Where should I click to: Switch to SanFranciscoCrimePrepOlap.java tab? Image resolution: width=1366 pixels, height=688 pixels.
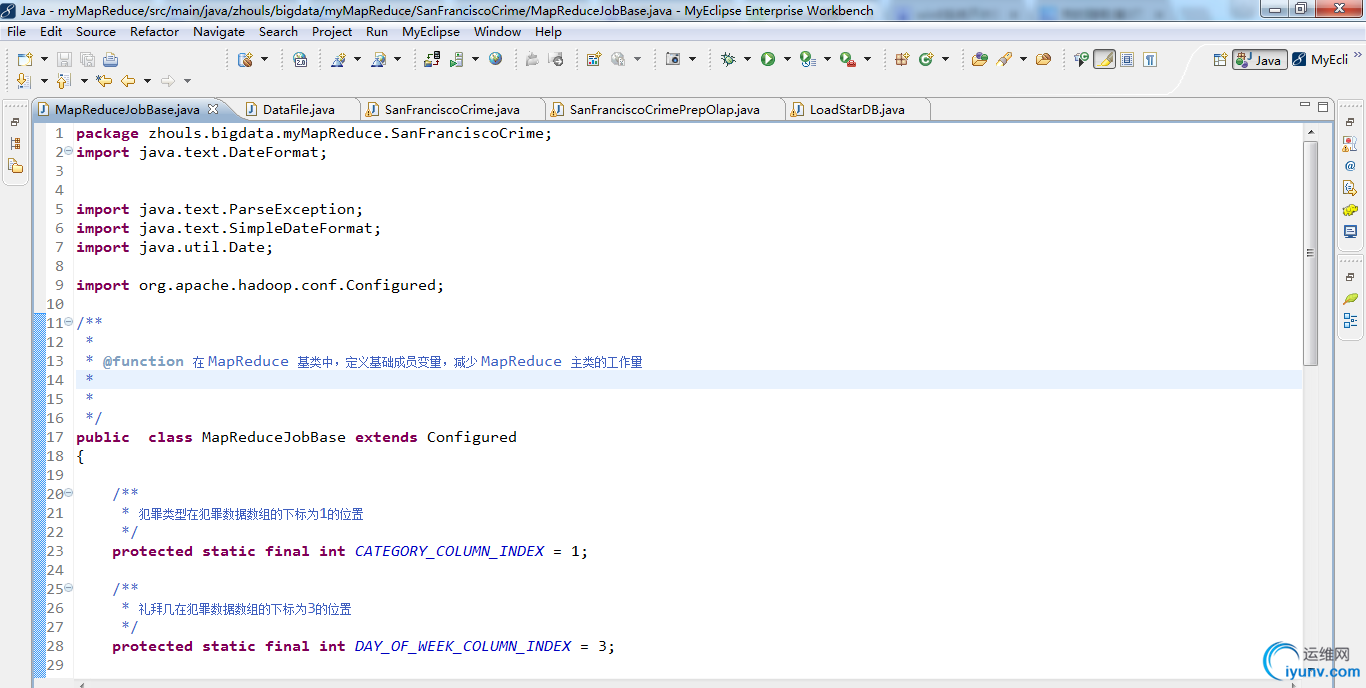[x=664, y=109]
